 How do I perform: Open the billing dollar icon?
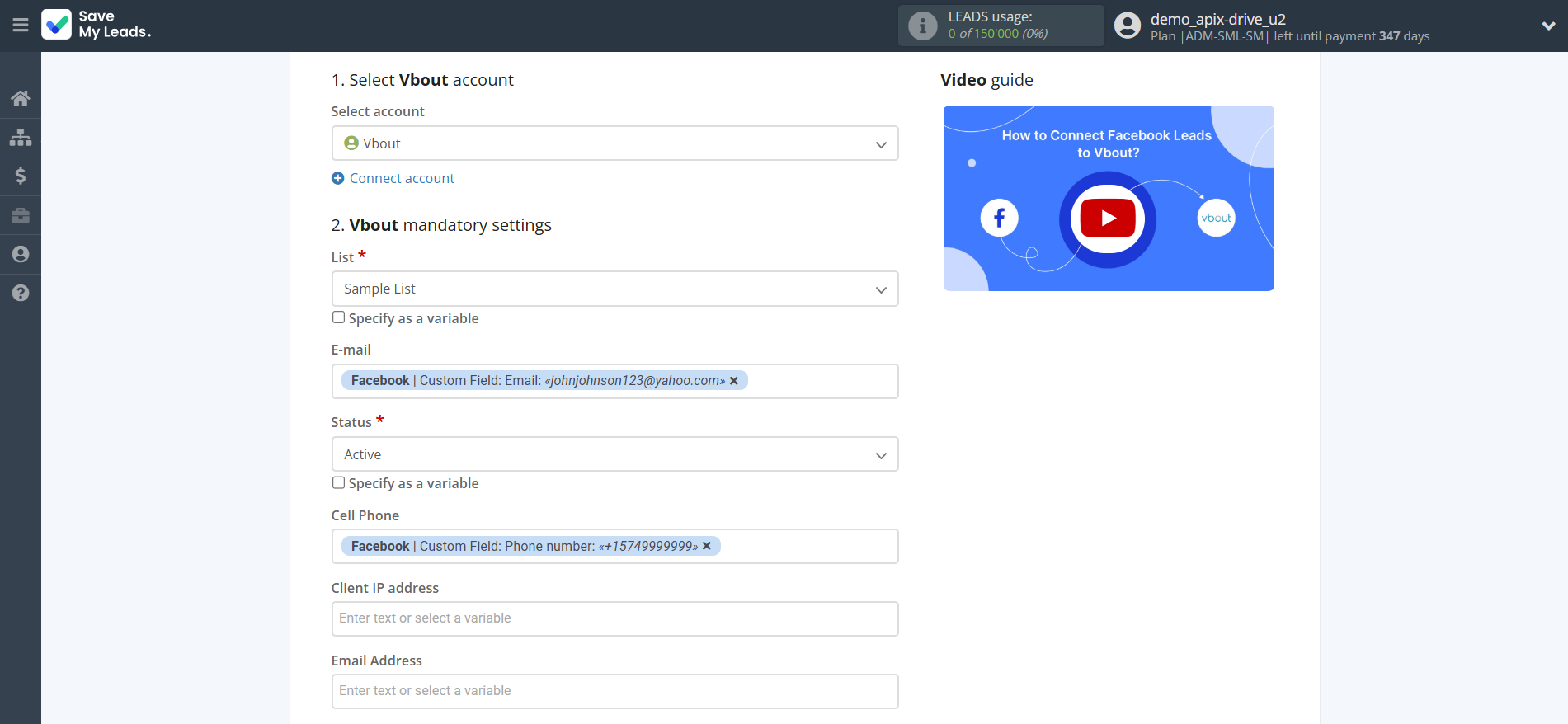point(21,176)
